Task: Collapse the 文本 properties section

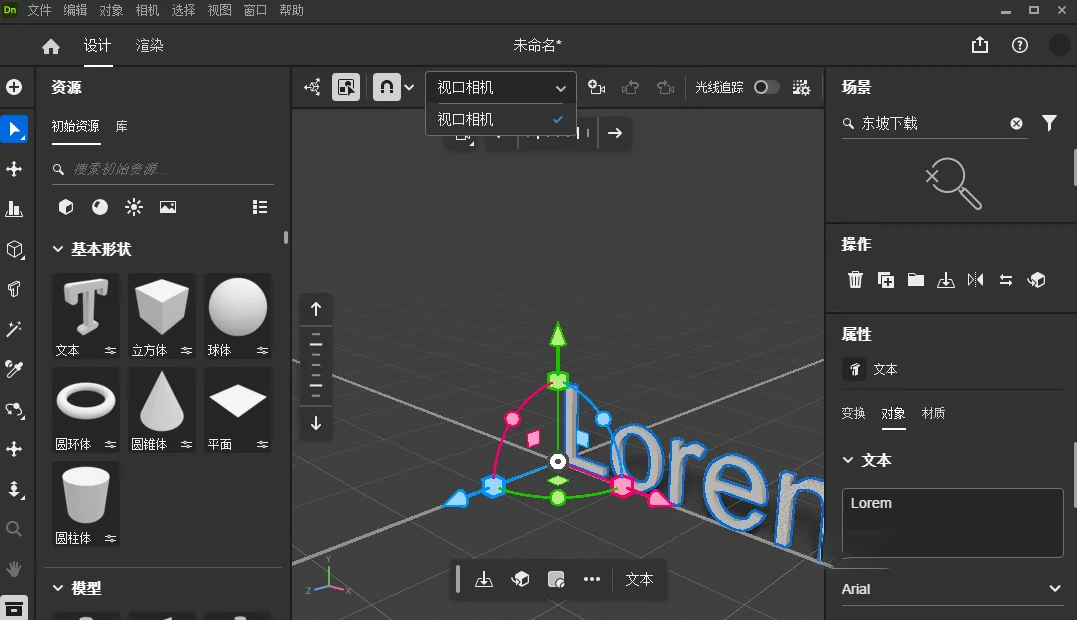Action: [x=848, y=460]
